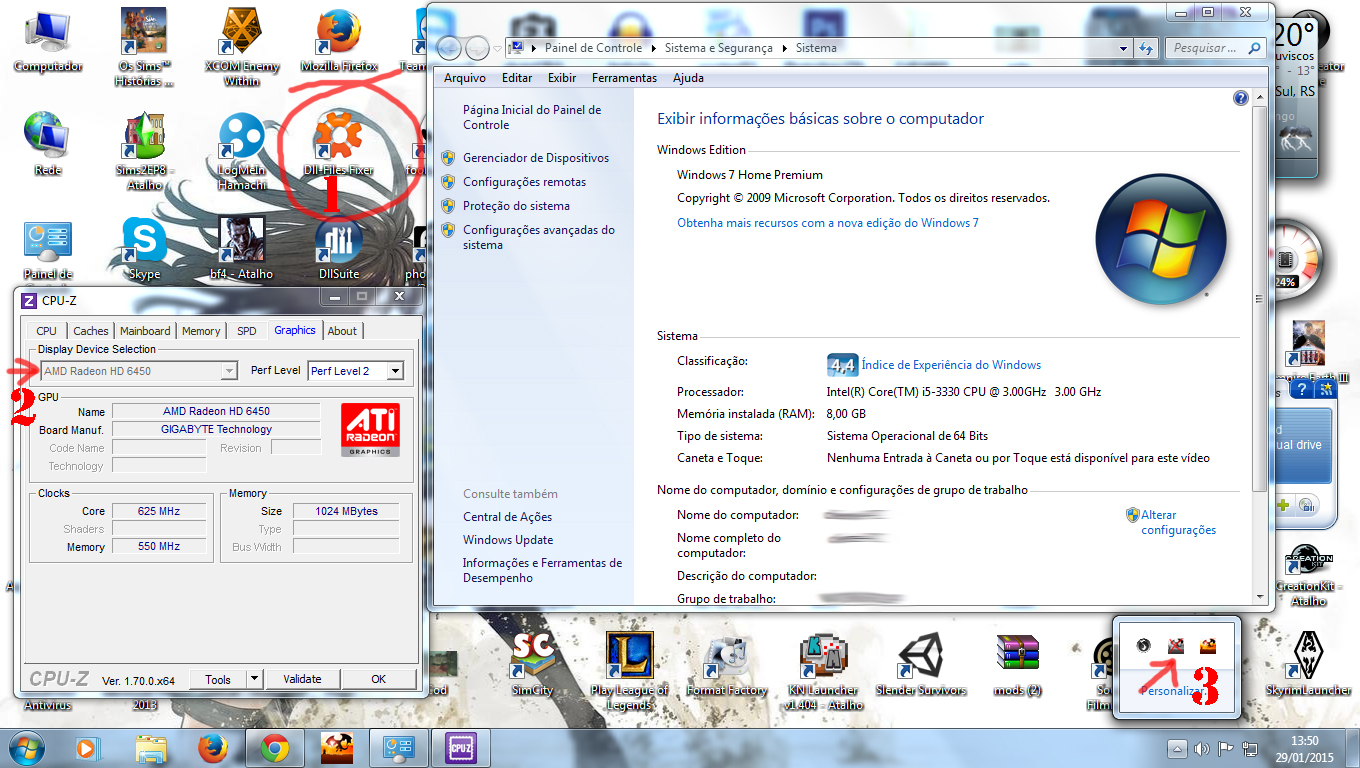
Task: Click the Validate button in CPU-Z
Action: pyautogui.click(x=302, y=679)
